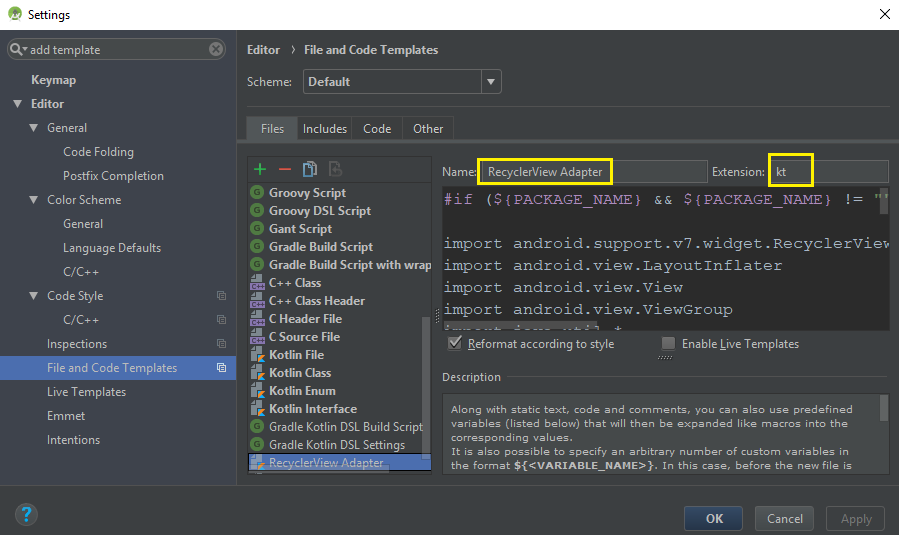Open the help question mark icon
This screenshot has height=535, width=899.
click(26, 515)
